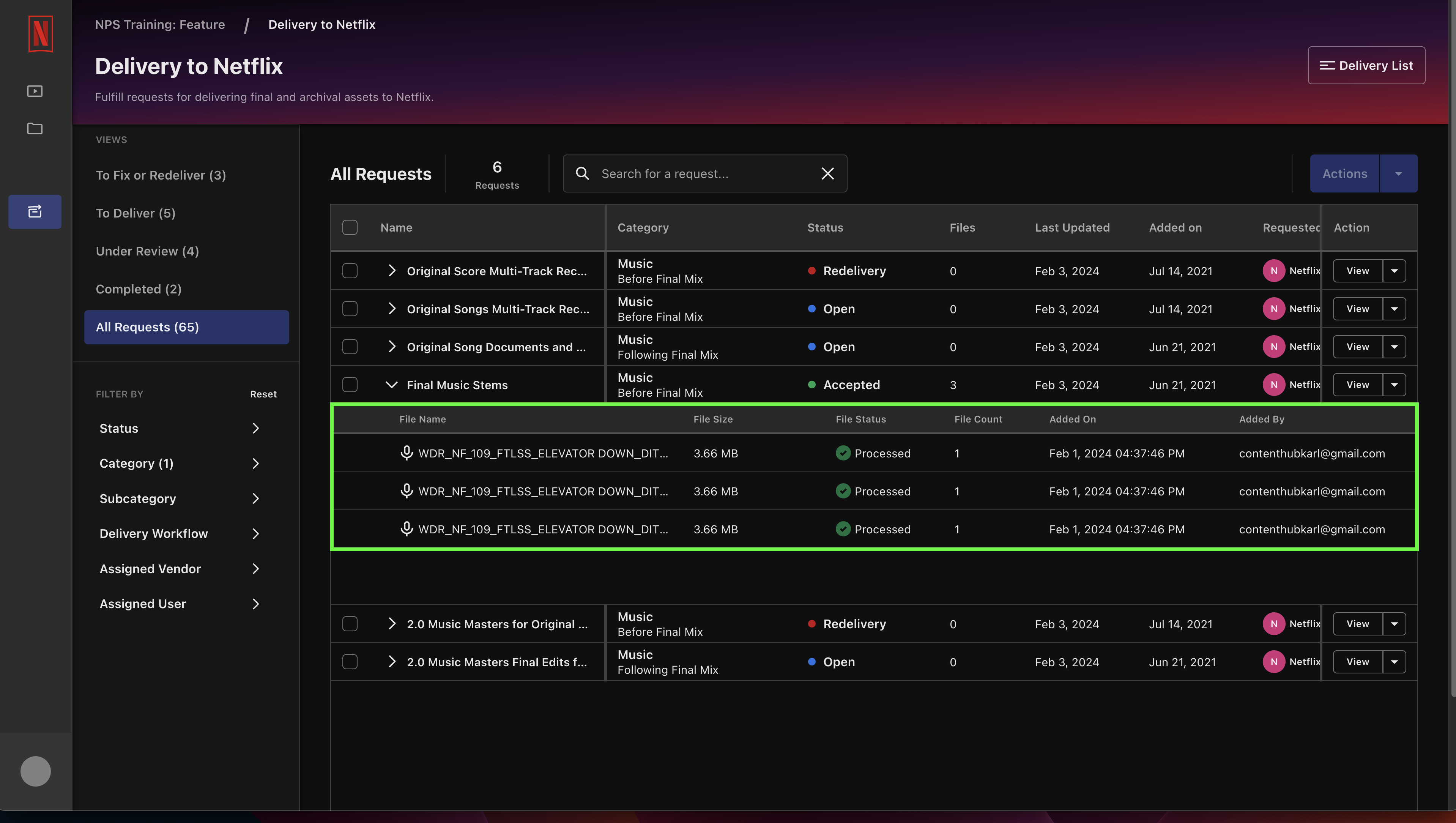Check the 2.0 Music Masters for Original checkbox

(350, 623)
